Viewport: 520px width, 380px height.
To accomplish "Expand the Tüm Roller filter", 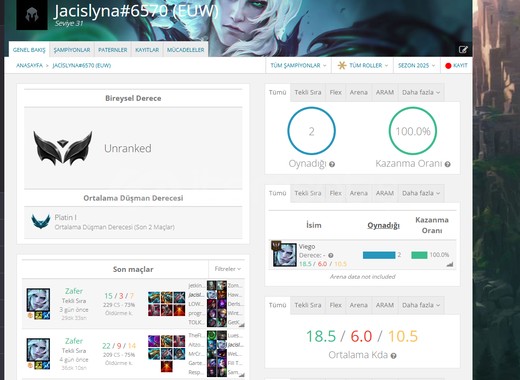I will point(363,65).
